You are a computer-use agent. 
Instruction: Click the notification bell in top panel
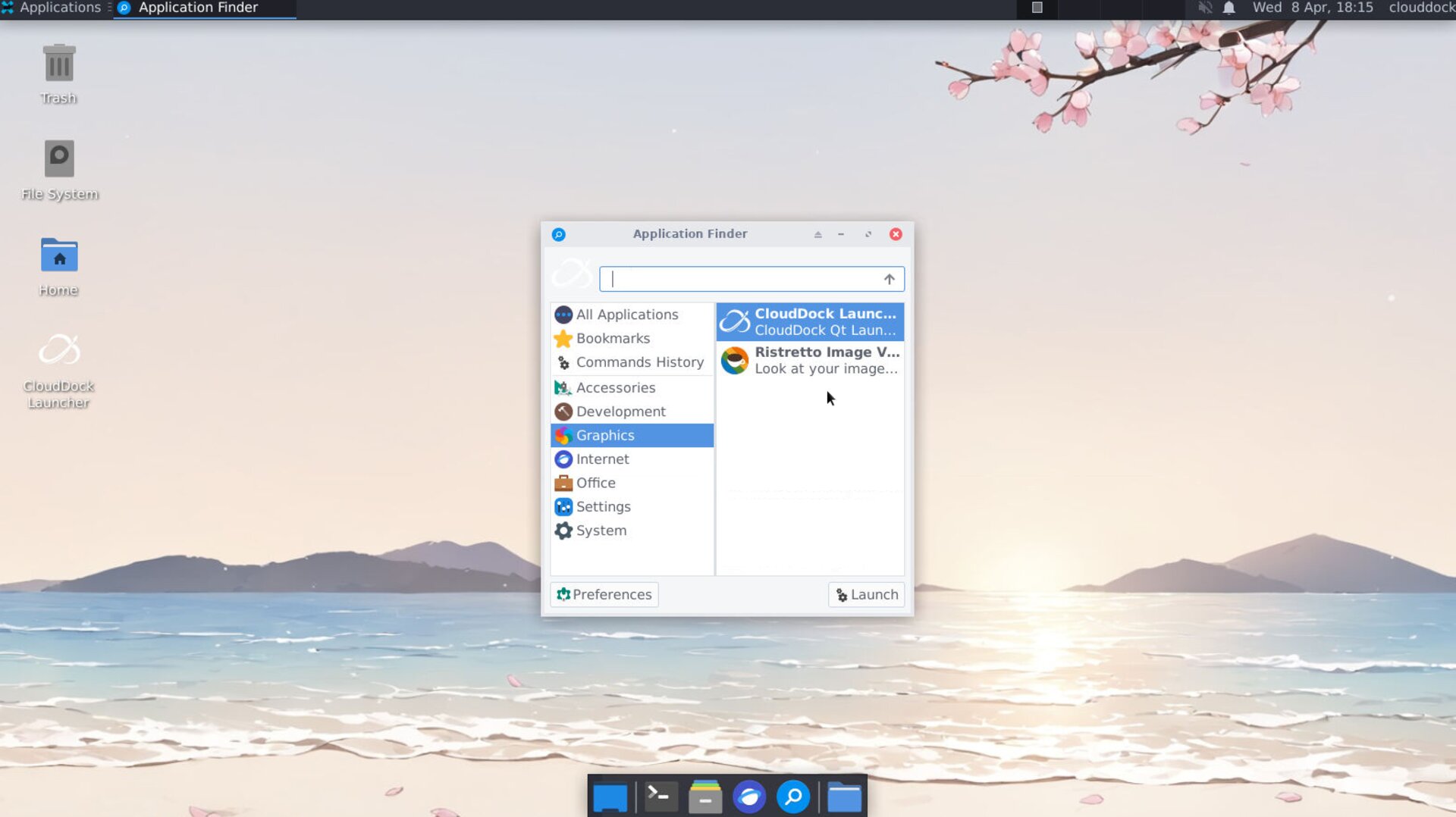click(x=1228, y=8)
